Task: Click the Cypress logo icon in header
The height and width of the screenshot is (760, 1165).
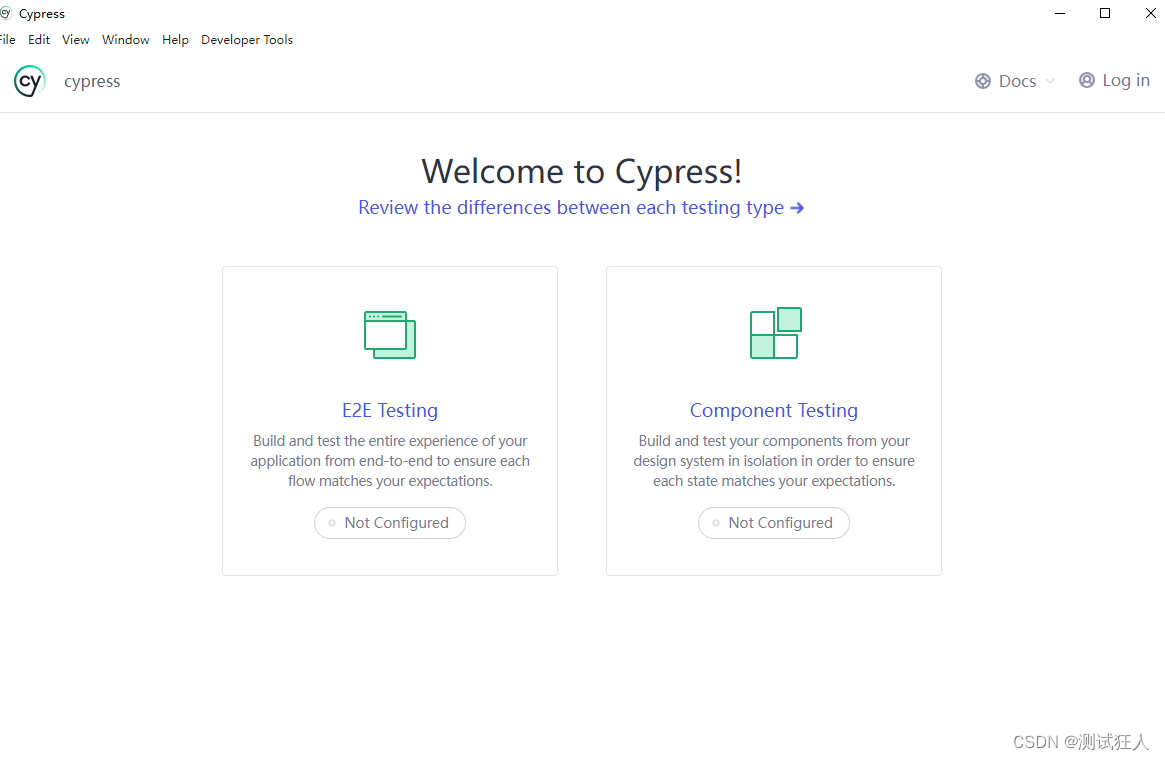Action: [30, 81]
